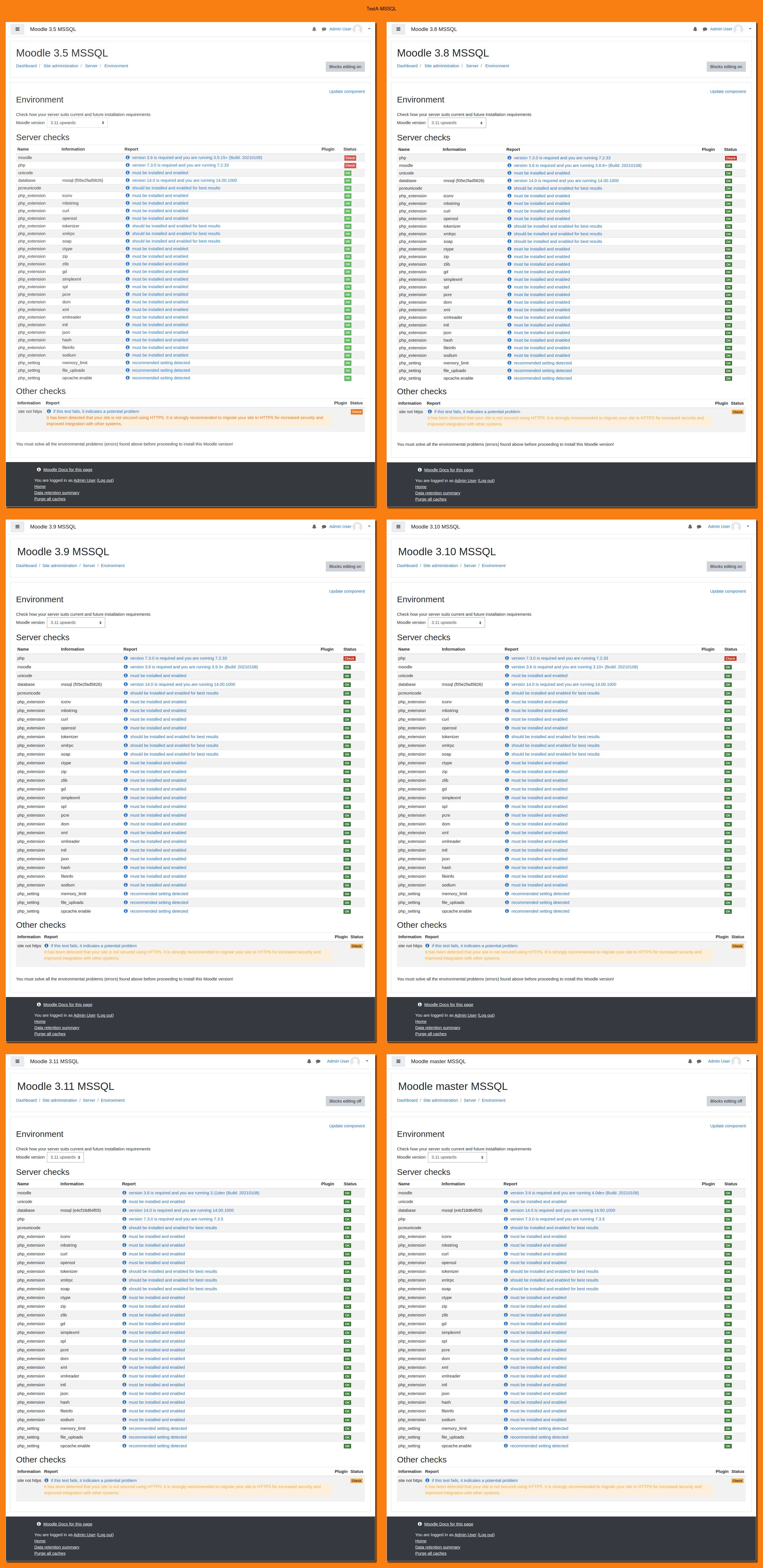Open Server breadcrumb in Moodle 3.9 panel
763x1568 pixels.
point(89,565)
